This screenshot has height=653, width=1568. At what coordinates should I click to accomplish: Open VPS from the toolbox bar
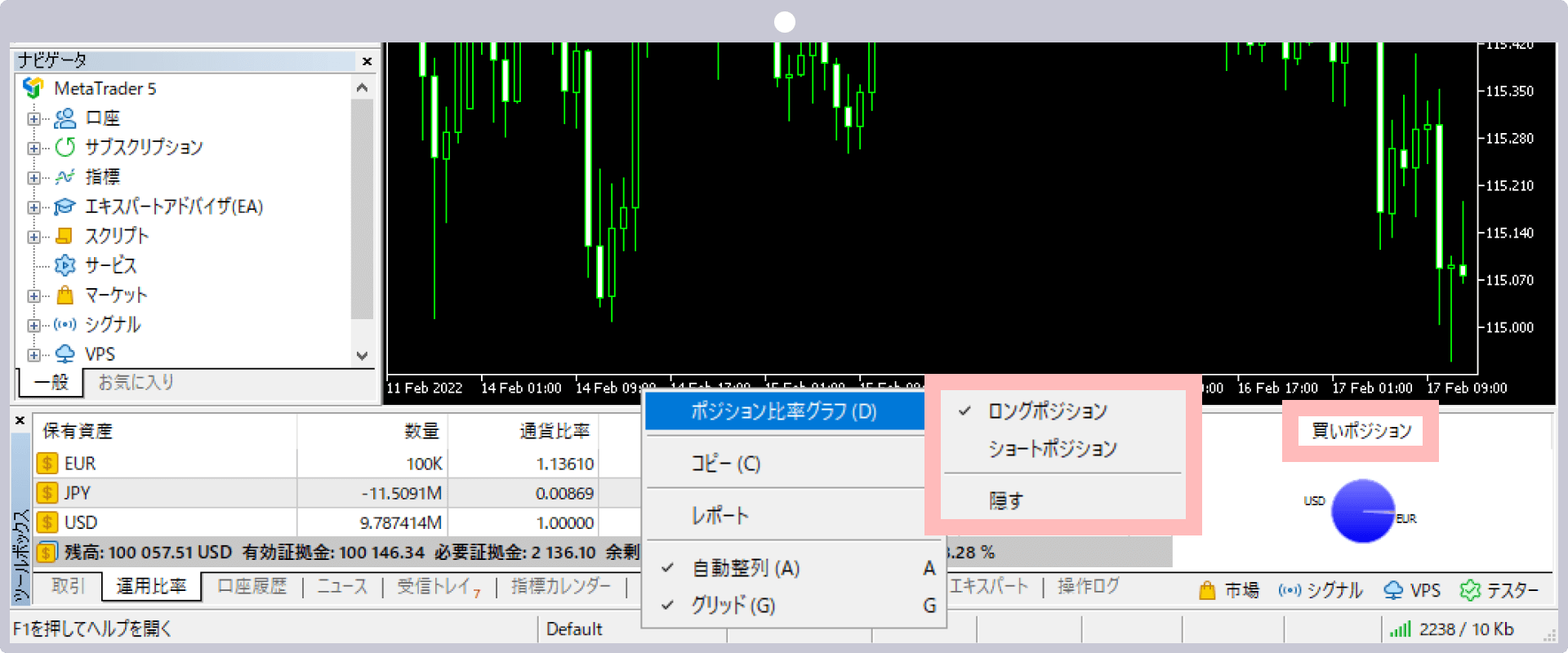click(x=1412, y=590)
